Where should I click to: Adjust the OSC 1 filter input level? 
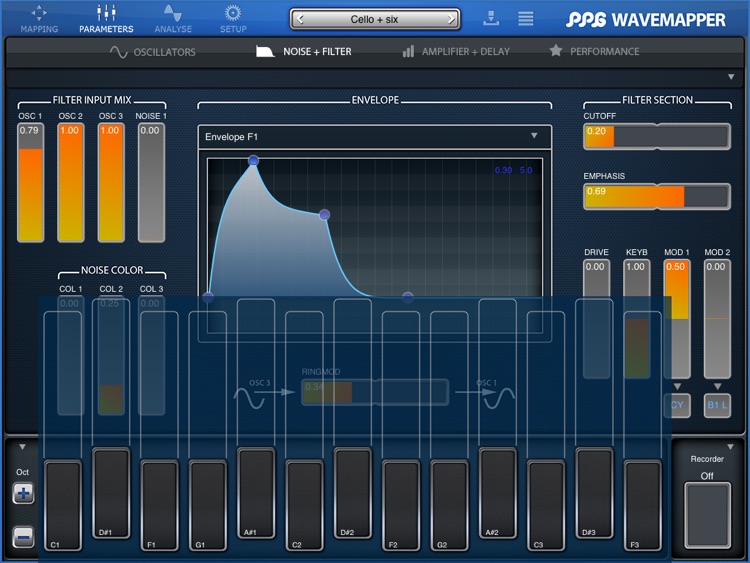coord(31,182)
